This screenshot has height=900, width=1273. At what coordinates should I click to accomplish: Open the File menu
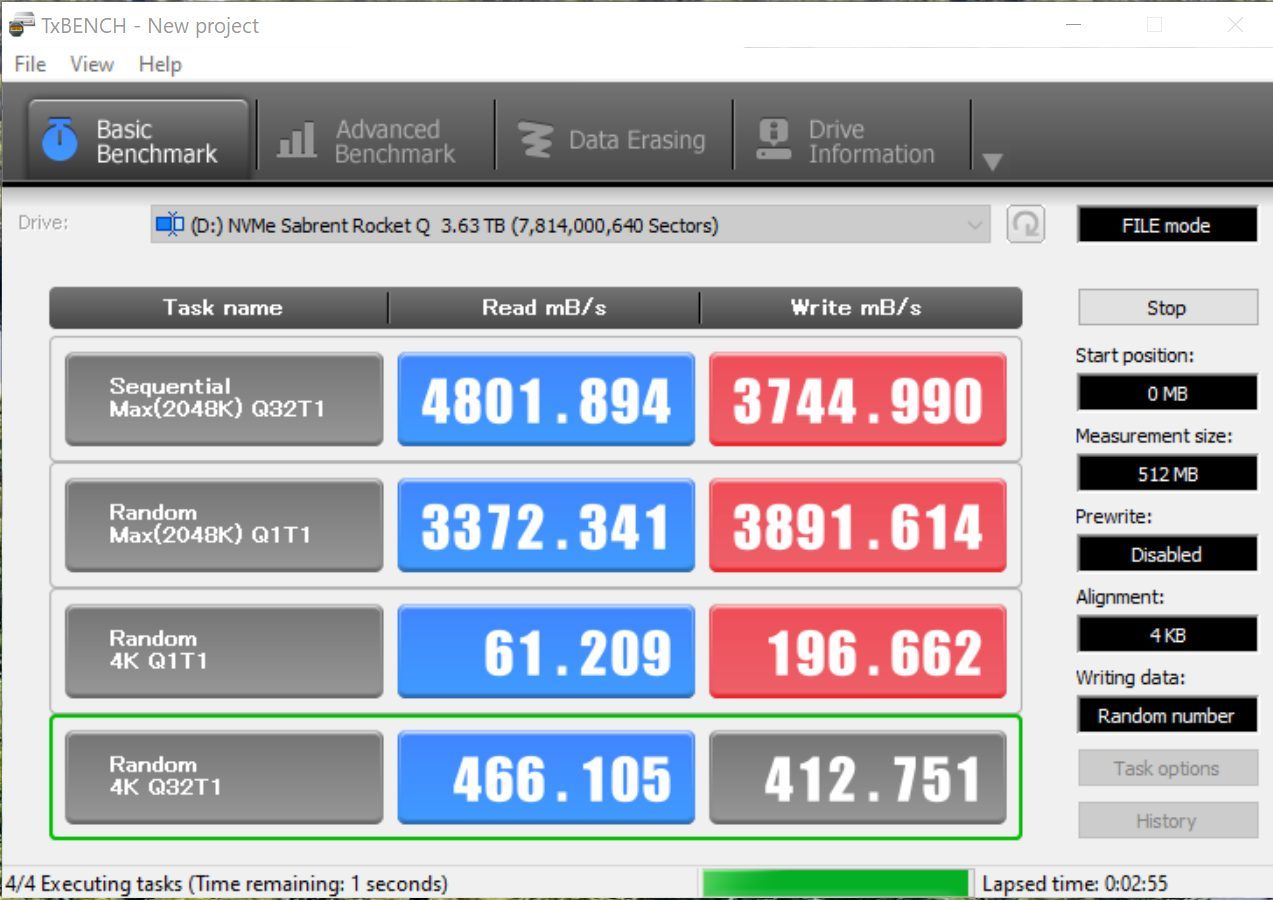(30, 64)
